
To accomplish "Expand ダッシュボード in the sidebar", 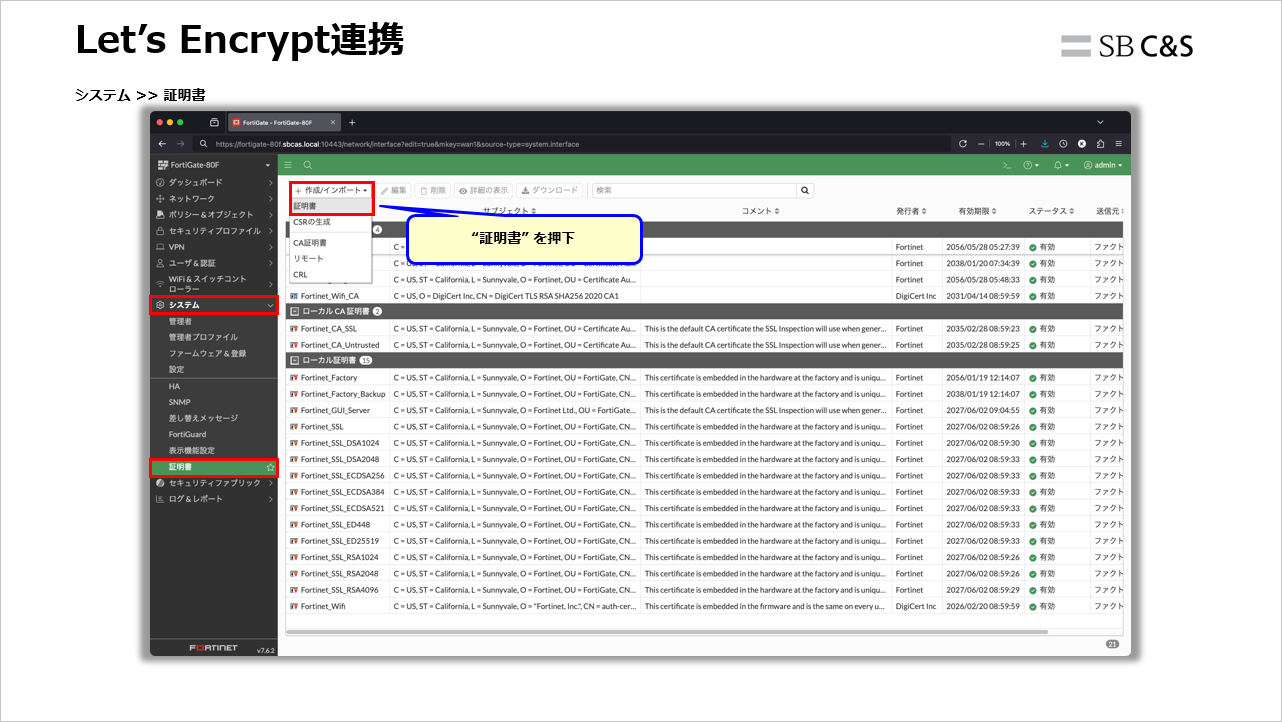I will 214,182.
